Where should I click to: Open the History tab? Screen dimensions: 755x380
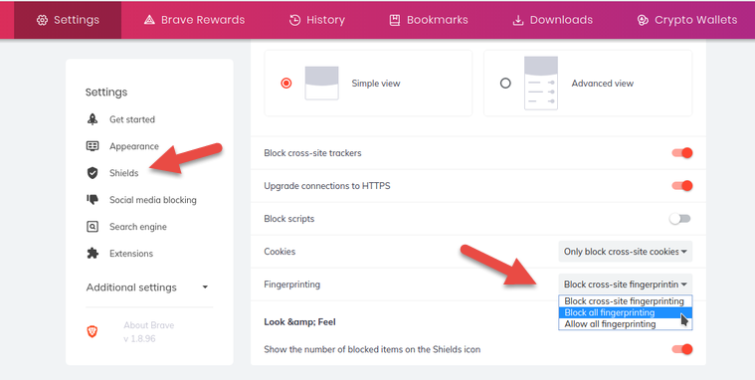point(317,20)
